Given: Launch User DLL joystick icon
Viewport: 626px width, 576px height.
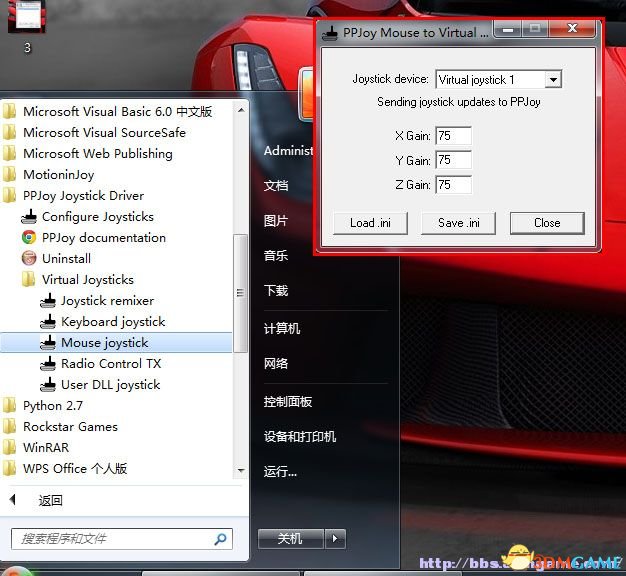Looking at the screenshot, I should click(48, 385).
